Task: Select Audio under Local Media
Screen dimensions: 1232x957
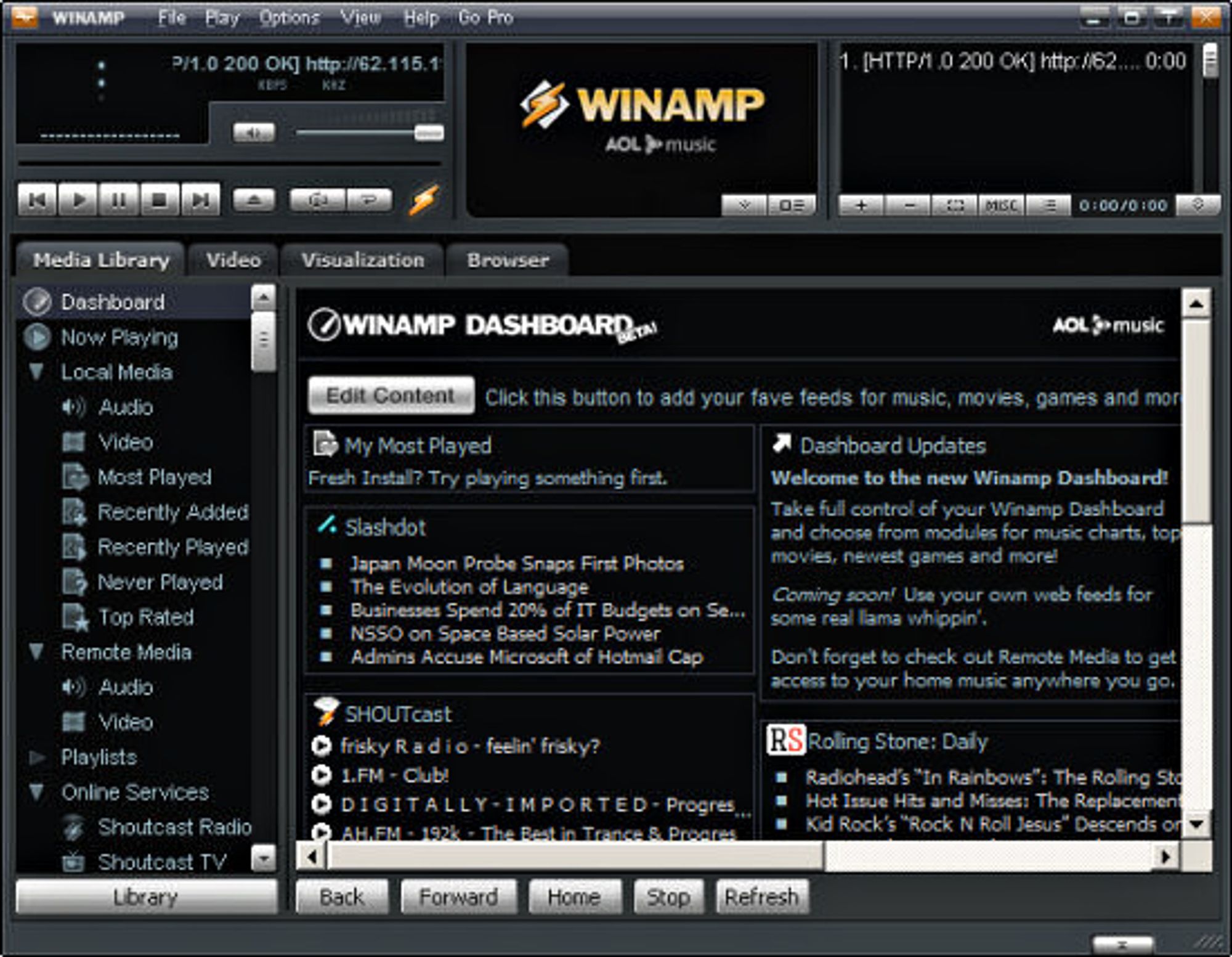Action: tap(126, 407)
